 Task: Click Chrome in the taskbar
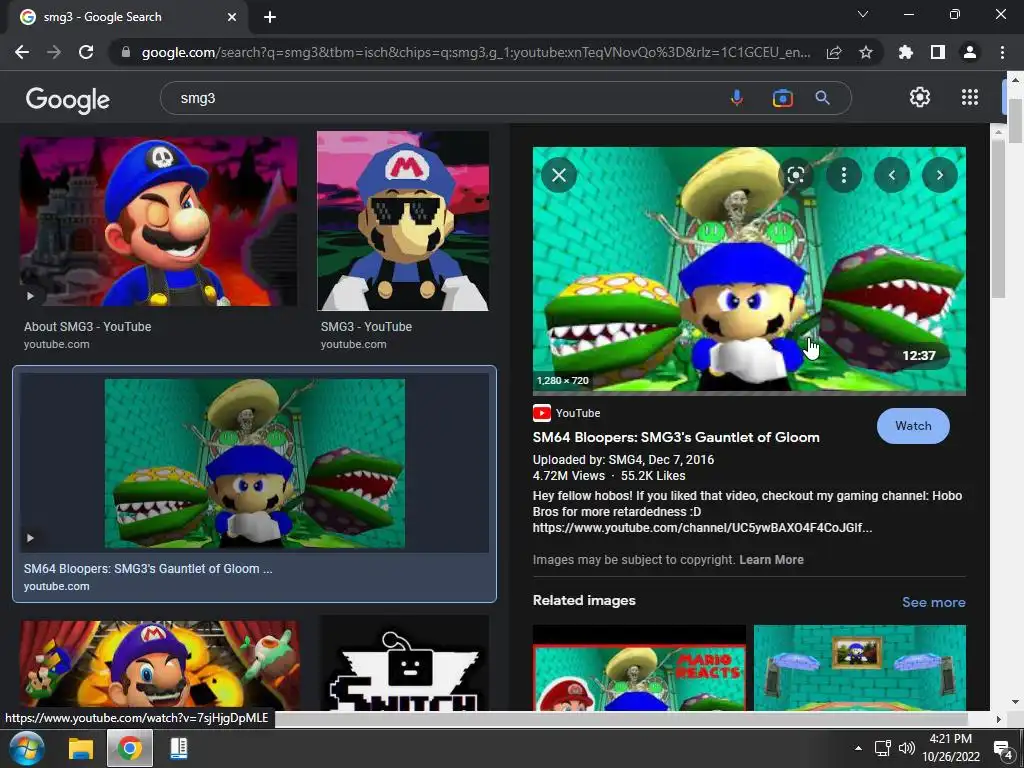click(x=130, y=748)
